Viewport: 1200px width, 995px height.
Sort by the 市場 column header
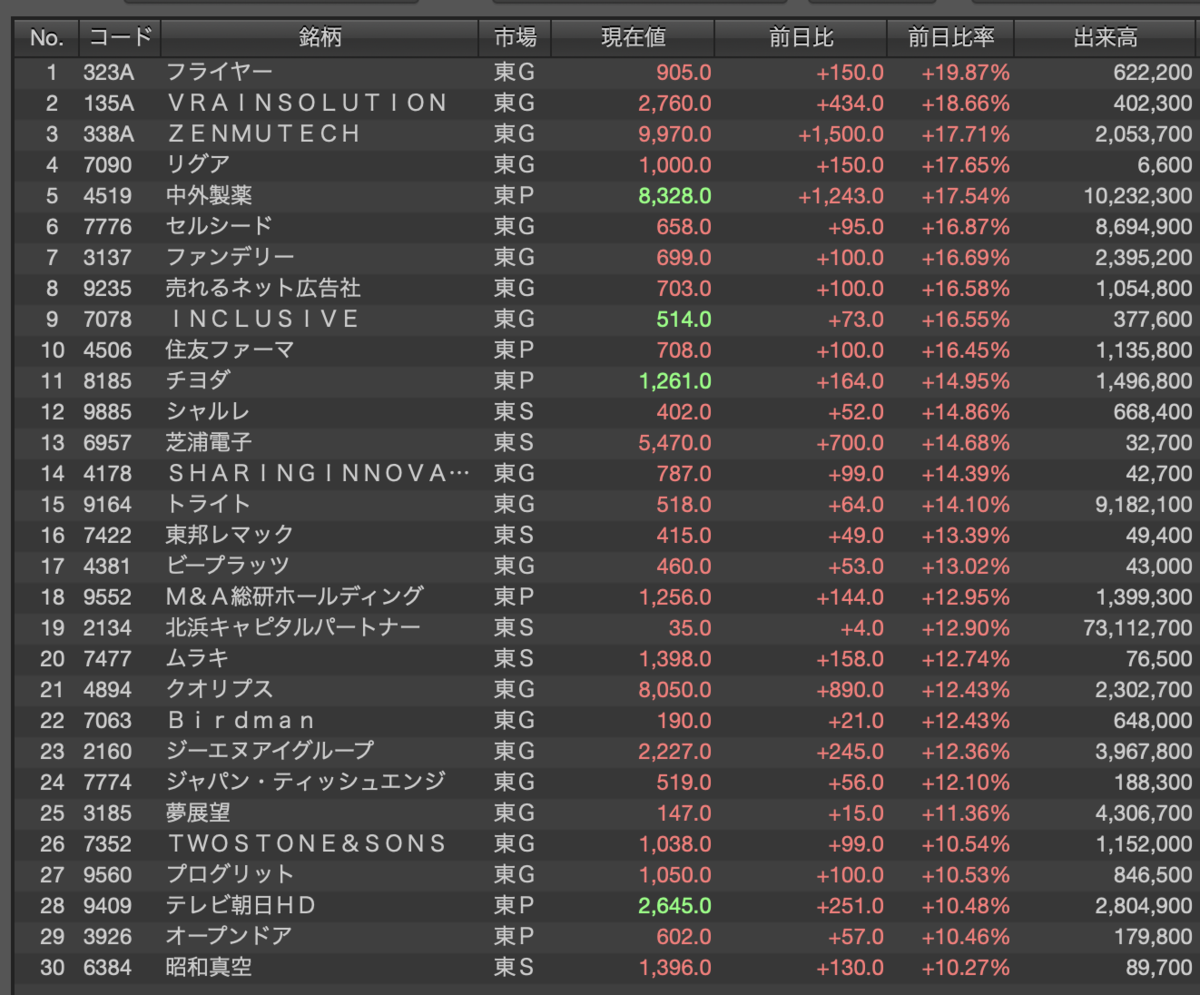coord(514,39)
